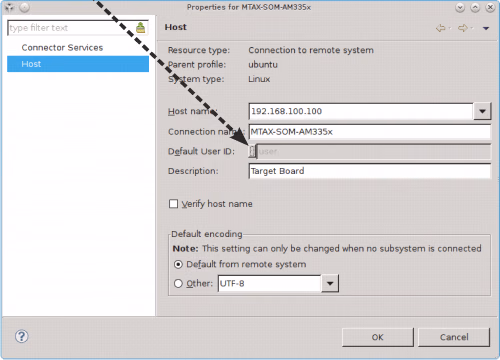Open back history dropdown next to left arrow
Viewport: 500px width, 360px height.
point(450,28)
